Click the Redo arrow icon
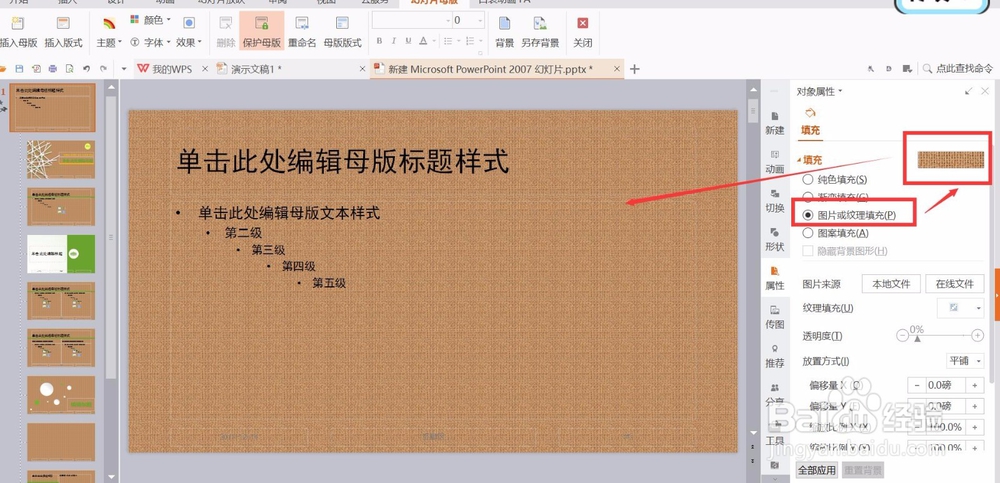 [103, 68]
